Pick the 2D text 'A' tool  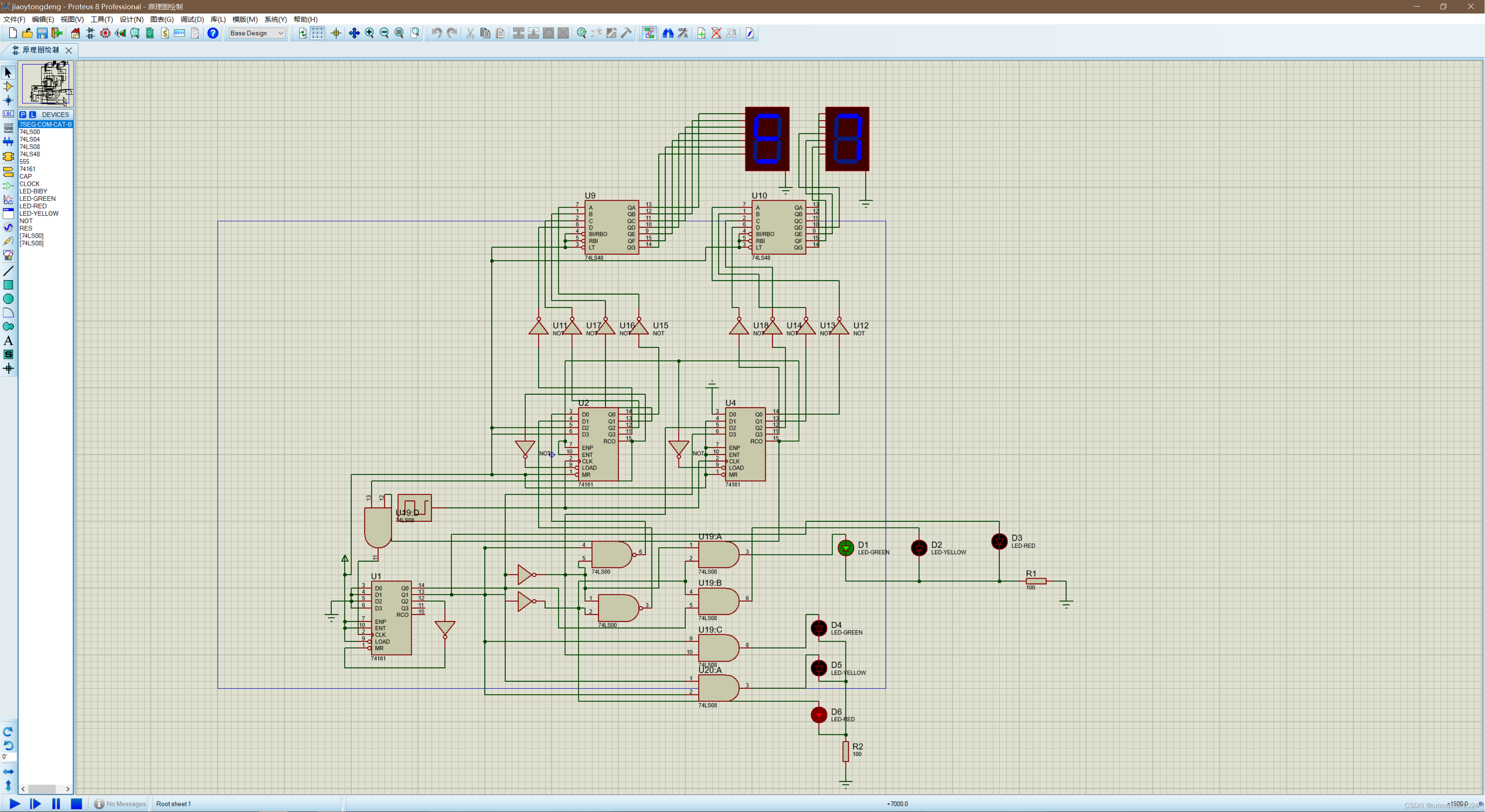(8, 340)
